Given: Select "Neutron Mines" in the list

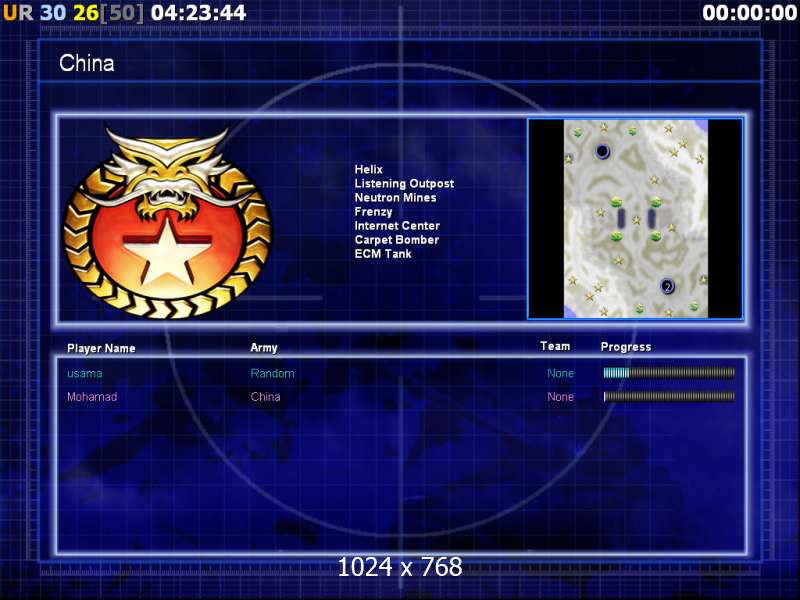Looking at the screenshot, I should pos(395,197).
